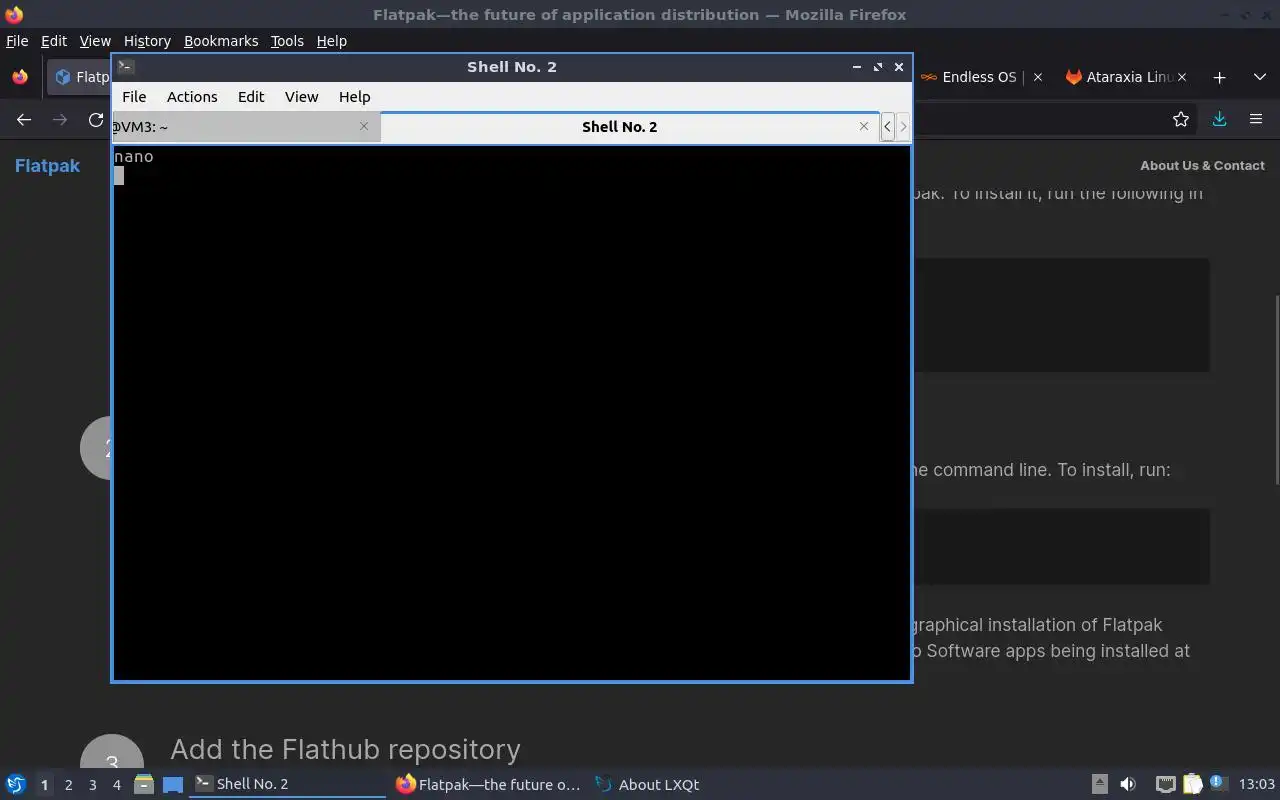The width and height of the screenshot is (1280, 800).
Task: Open the clipboard manager tray icon
Action: [x=1192, y=784]
